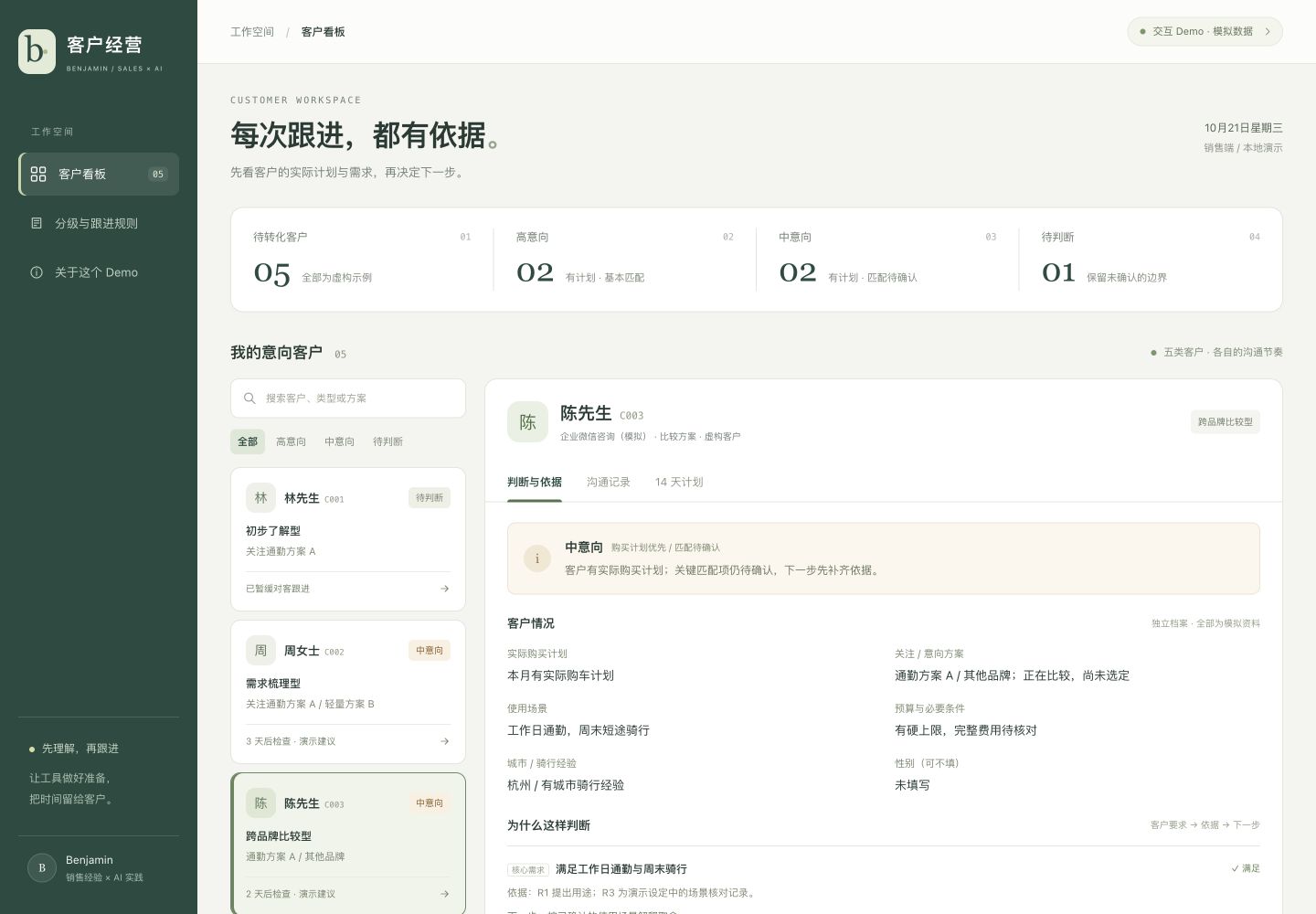Screen dimensions: 1316x914
Task: Open the 周女士 customer card
Action: click(348, 692)
